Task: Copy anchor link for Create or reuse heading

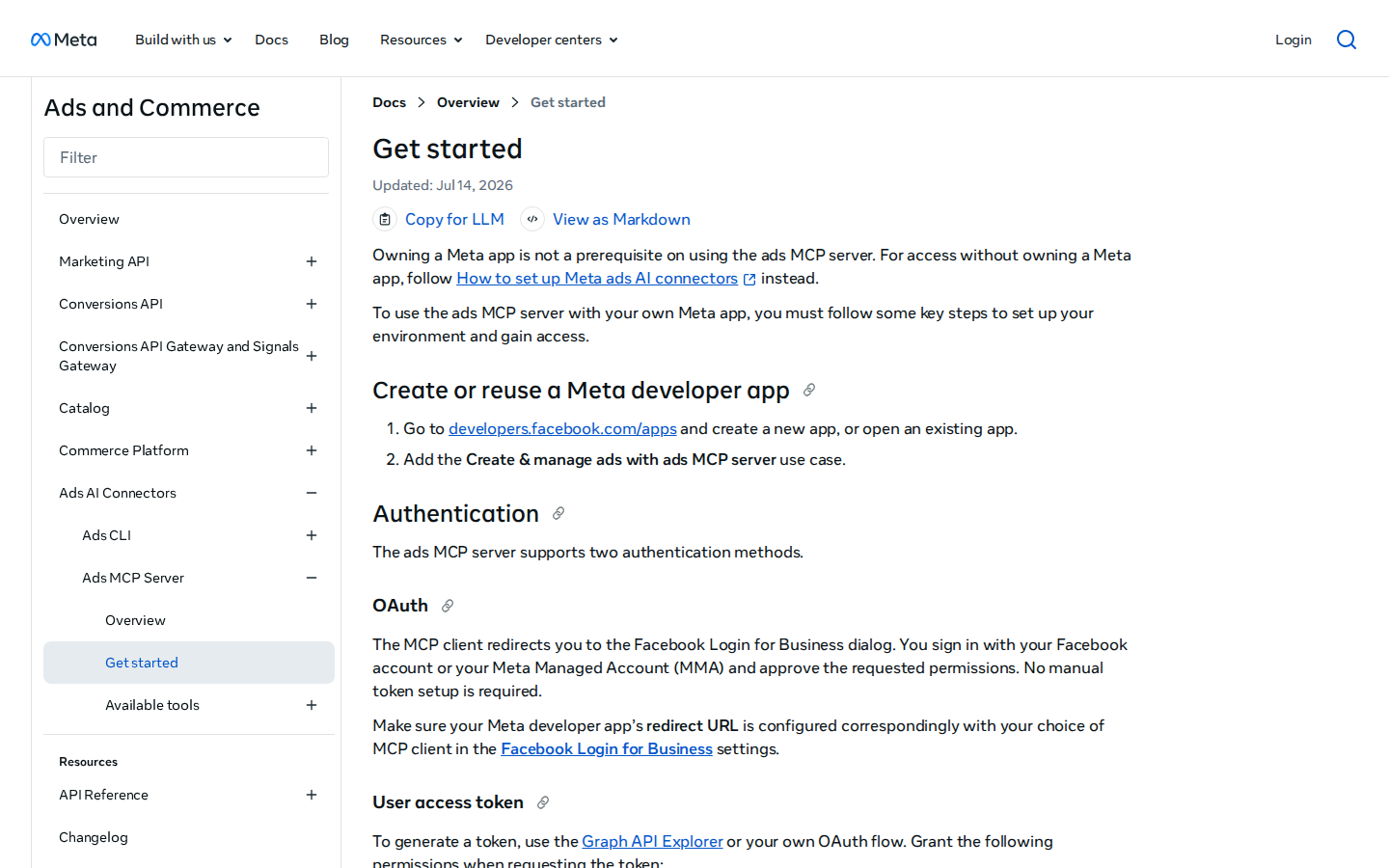Action: (x=809, y=390)
